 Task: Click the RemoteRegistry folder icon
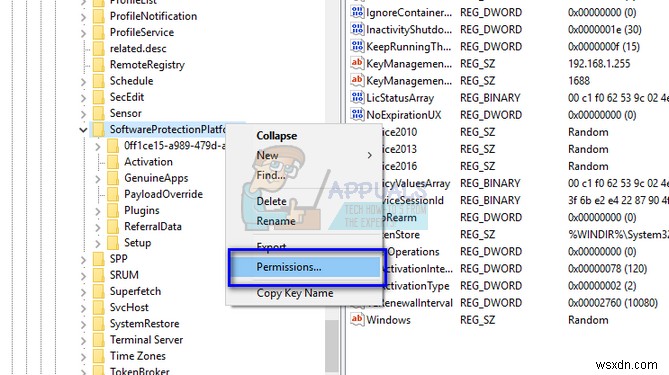coord(99,65)
